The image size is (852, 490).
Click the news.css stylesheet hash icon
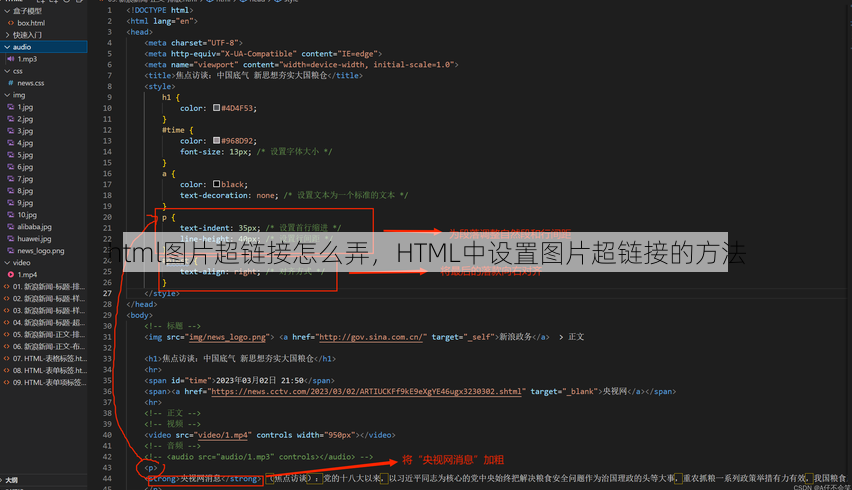[x=10, y=83]
